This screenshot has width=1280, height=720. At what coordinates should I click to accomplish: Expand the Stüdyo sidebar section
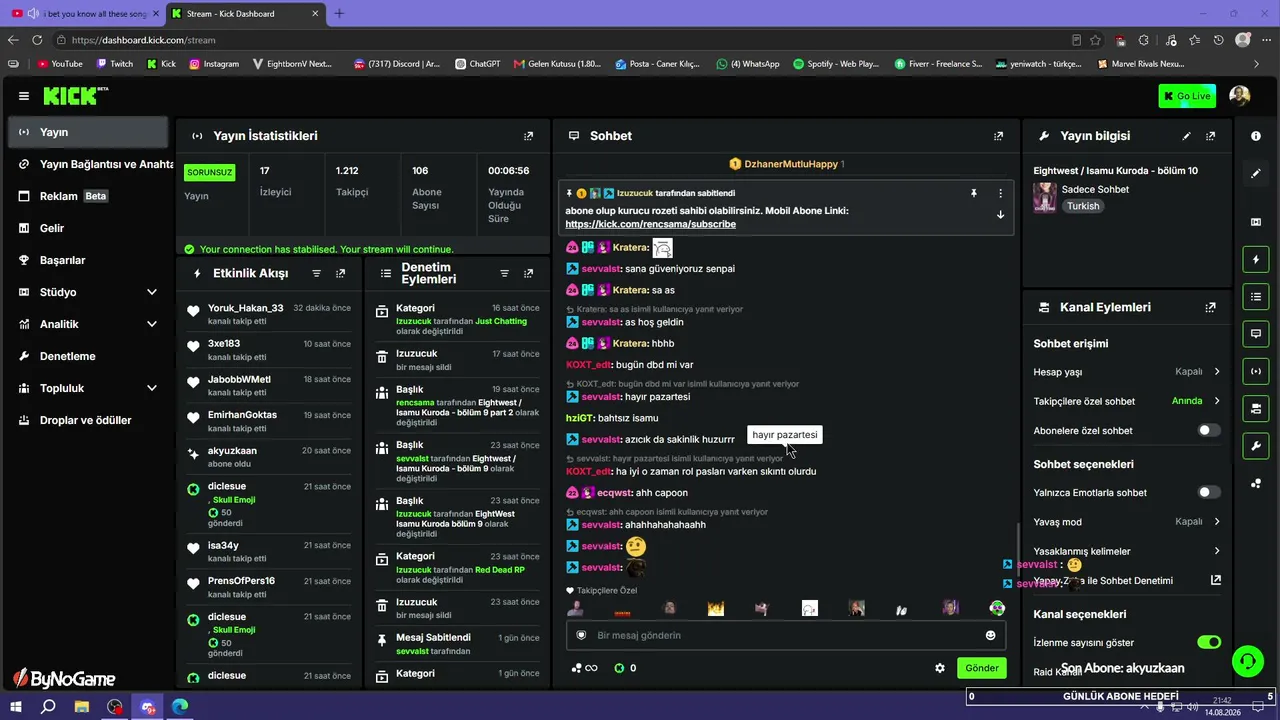[x=152, y=292]
